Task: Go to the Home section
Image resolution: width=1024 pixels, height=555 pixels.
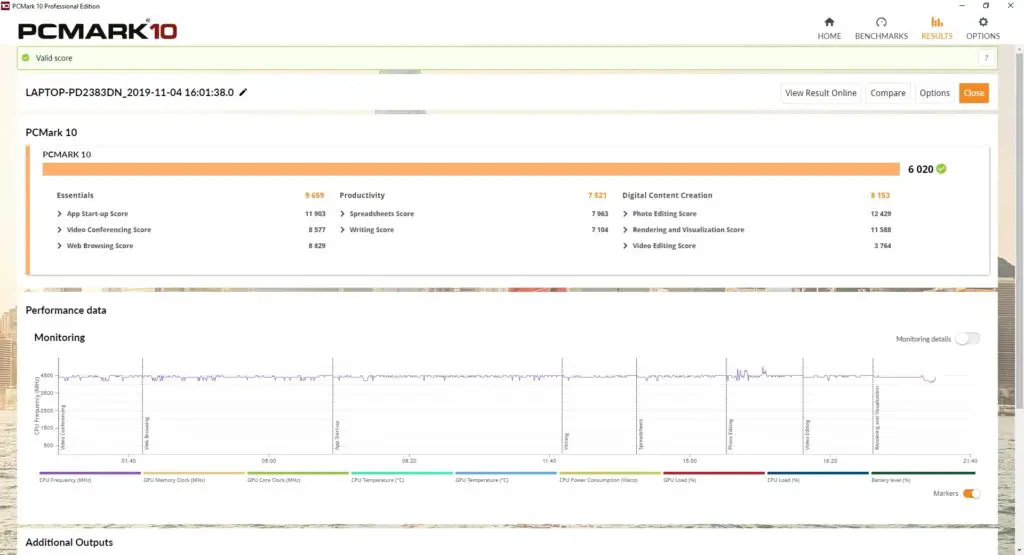Action: 829,29
